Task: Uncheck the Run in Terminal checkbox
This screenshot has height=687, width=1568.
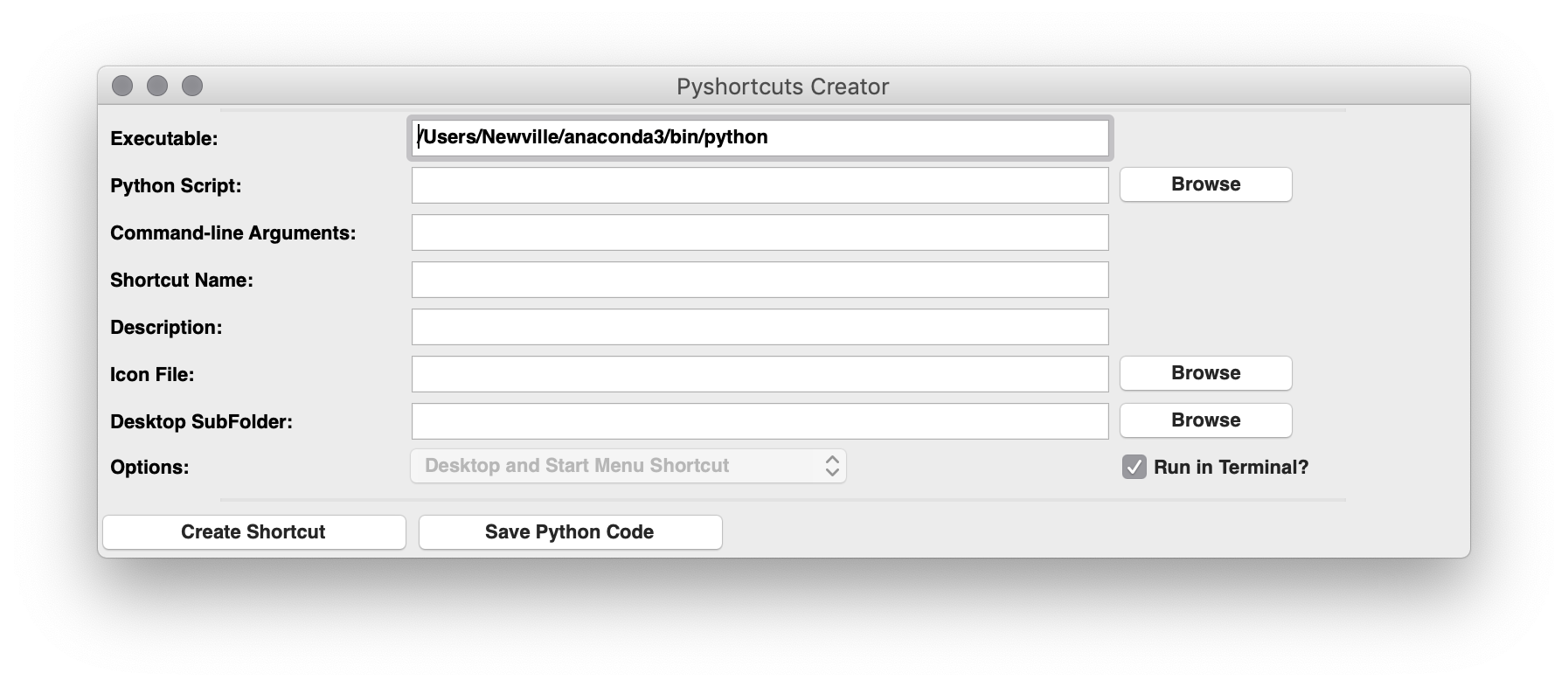Action: 1134,467
